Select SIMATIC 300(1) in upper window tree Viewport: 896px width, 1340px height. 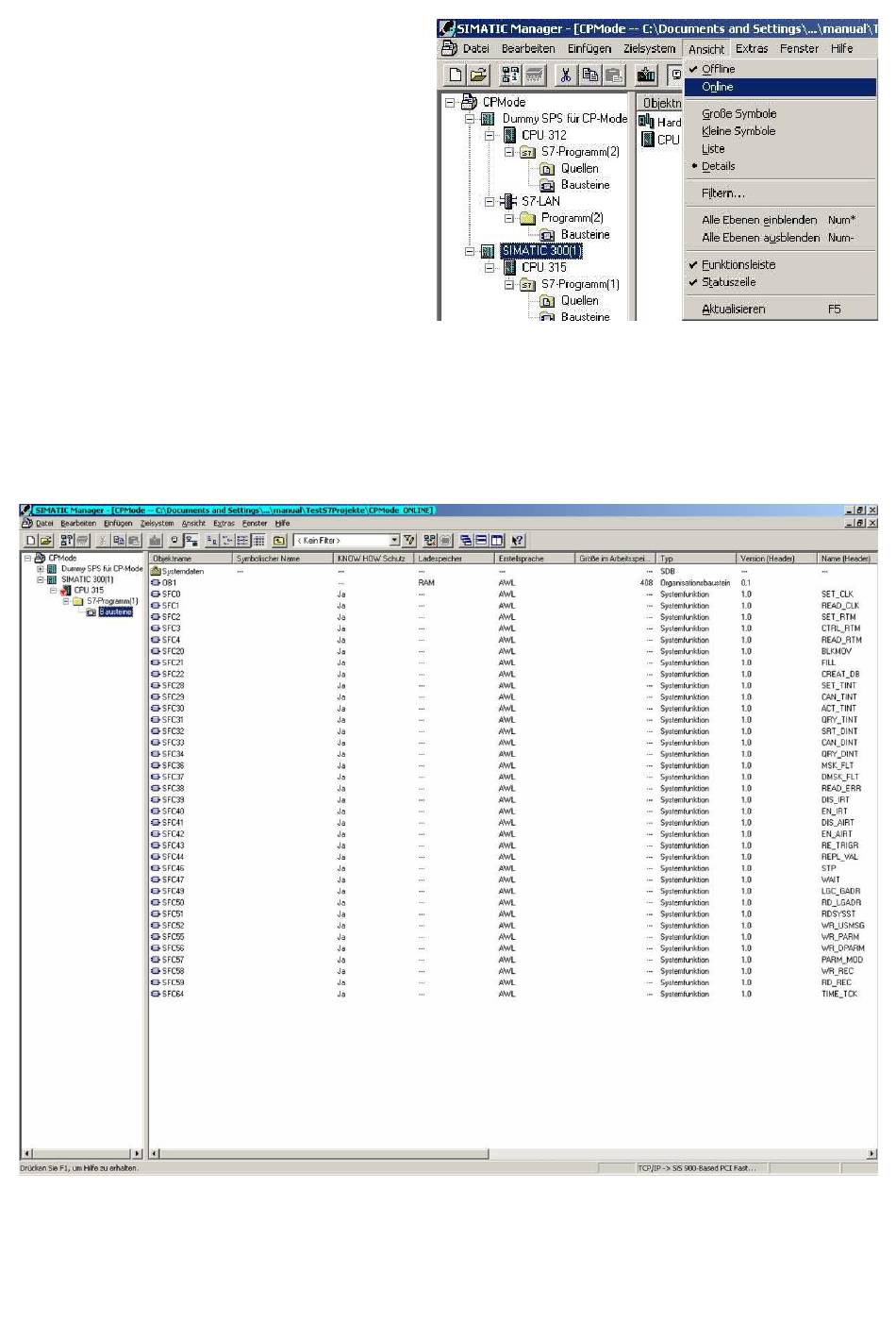point(541,251)
